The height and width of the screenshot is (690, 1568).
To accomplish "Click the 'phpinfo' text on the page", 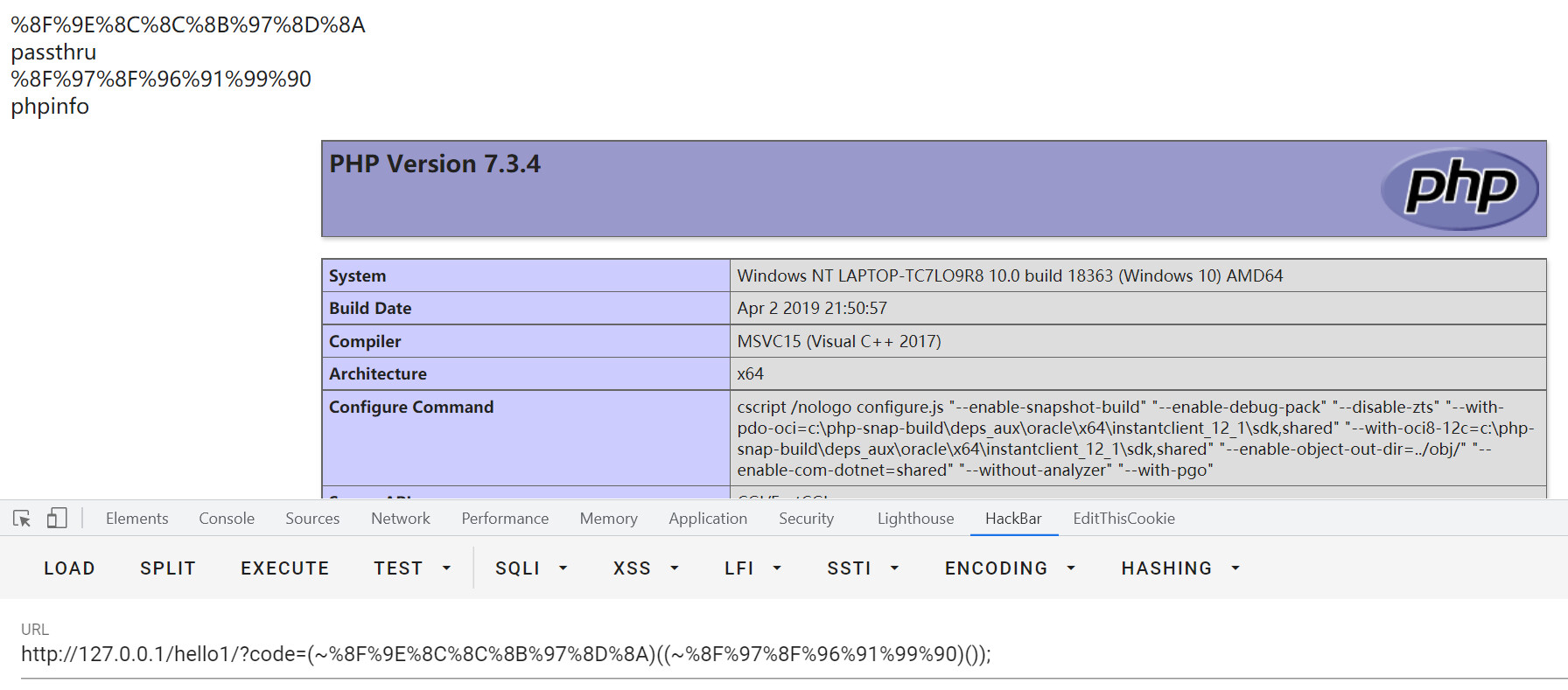I will pos(50,107).
